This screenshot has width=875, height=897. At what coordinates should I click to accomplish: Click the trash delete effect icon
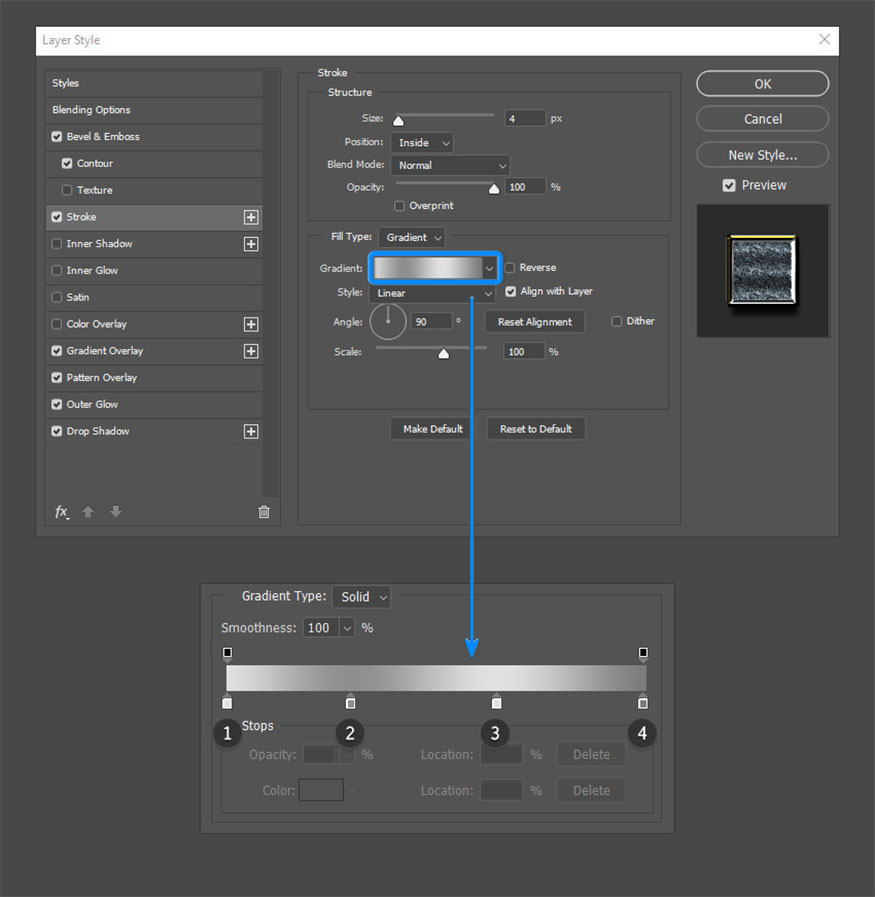coord(264,512)
